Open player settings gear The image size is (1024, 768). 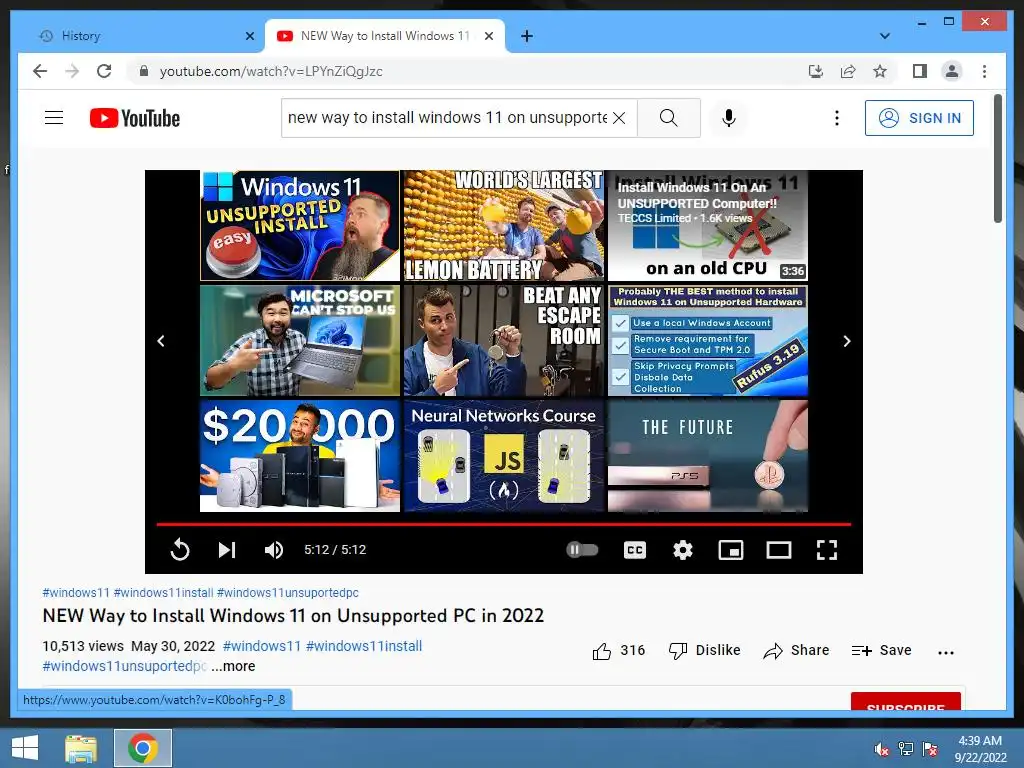682,550
